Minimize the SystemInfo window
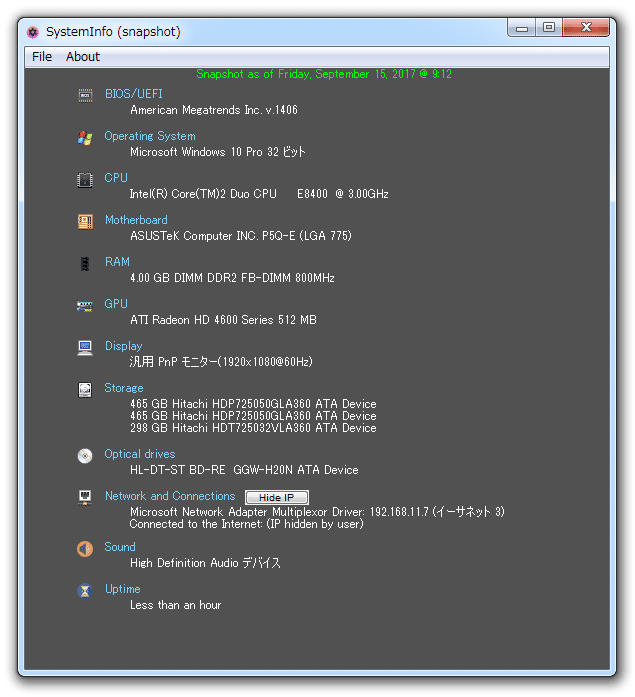The width and height of the screenshot is (635, 697). coord(522,28)
